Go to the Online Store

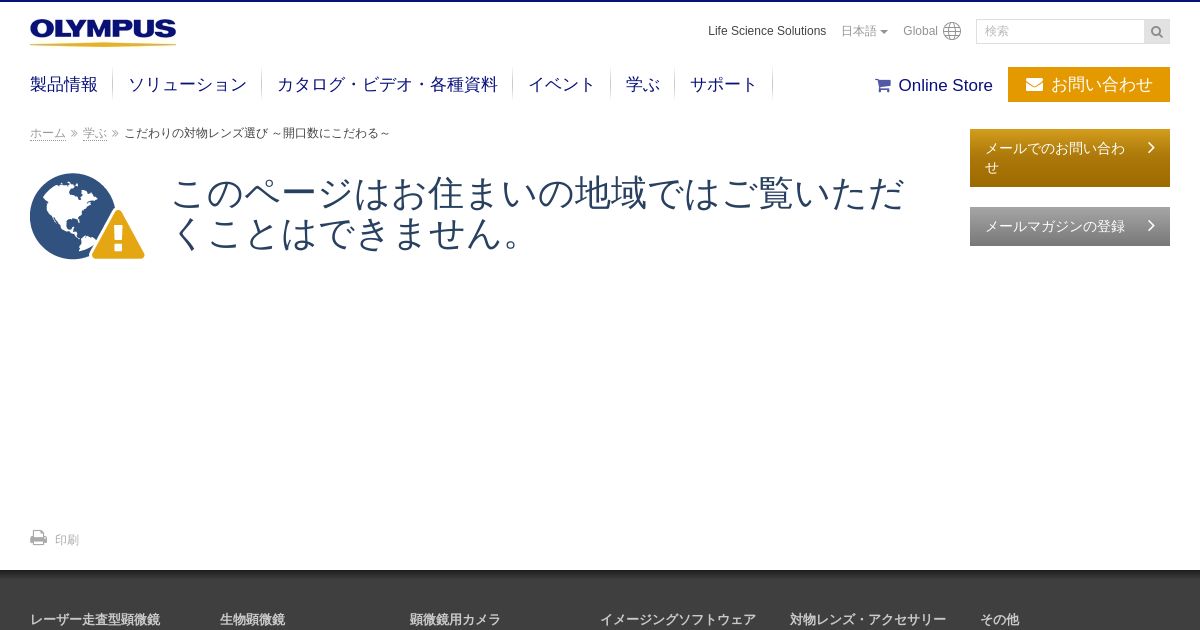(x=934, y=85)
